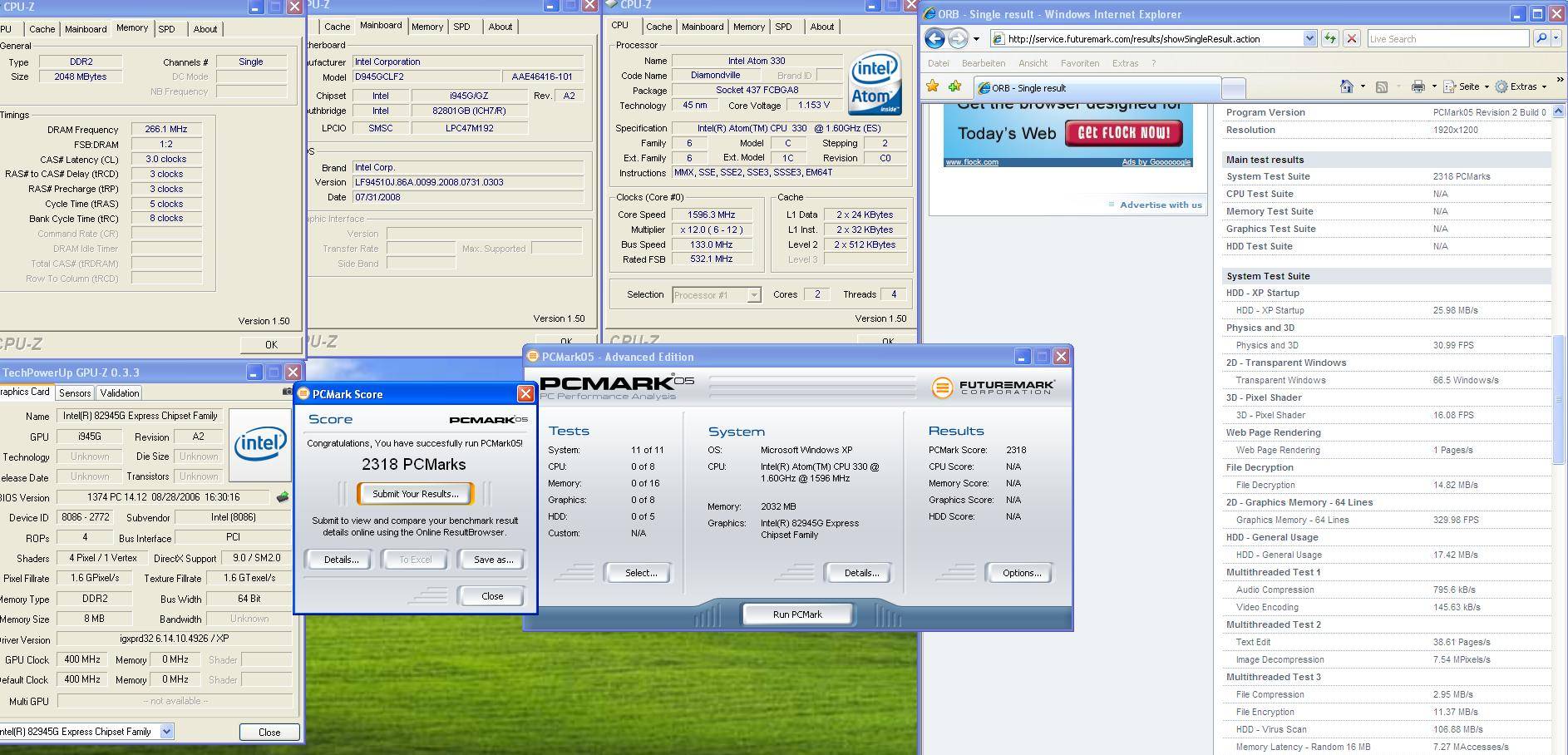
Task: Expand the address bar URL dropdown
Action: coord(1309,38)
